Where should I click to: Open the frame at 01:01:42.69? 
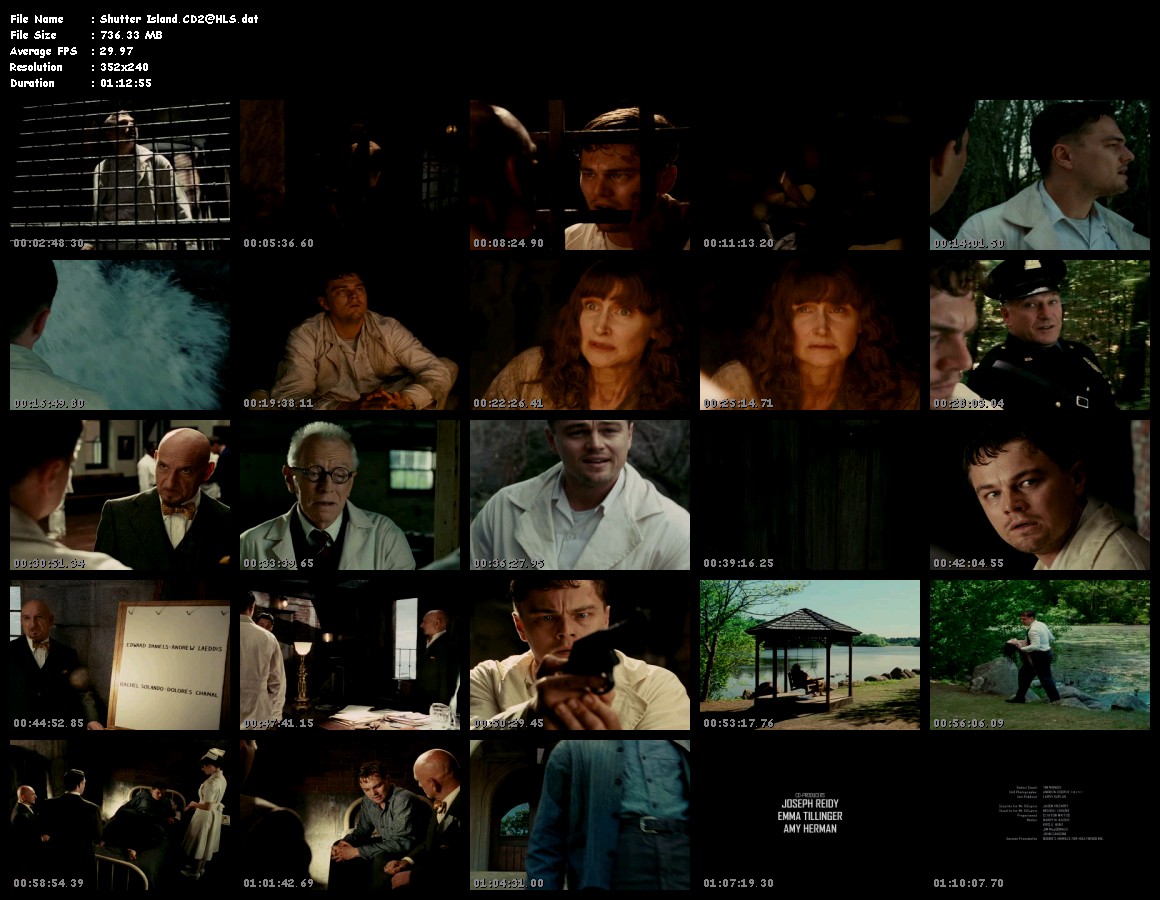coord(350,815)
